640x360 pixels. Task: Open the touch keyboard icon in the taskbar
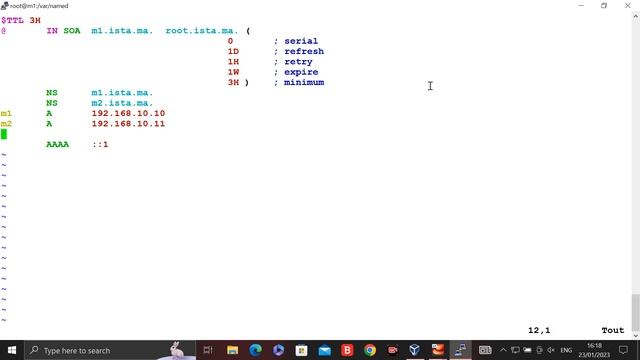(485, 350)
